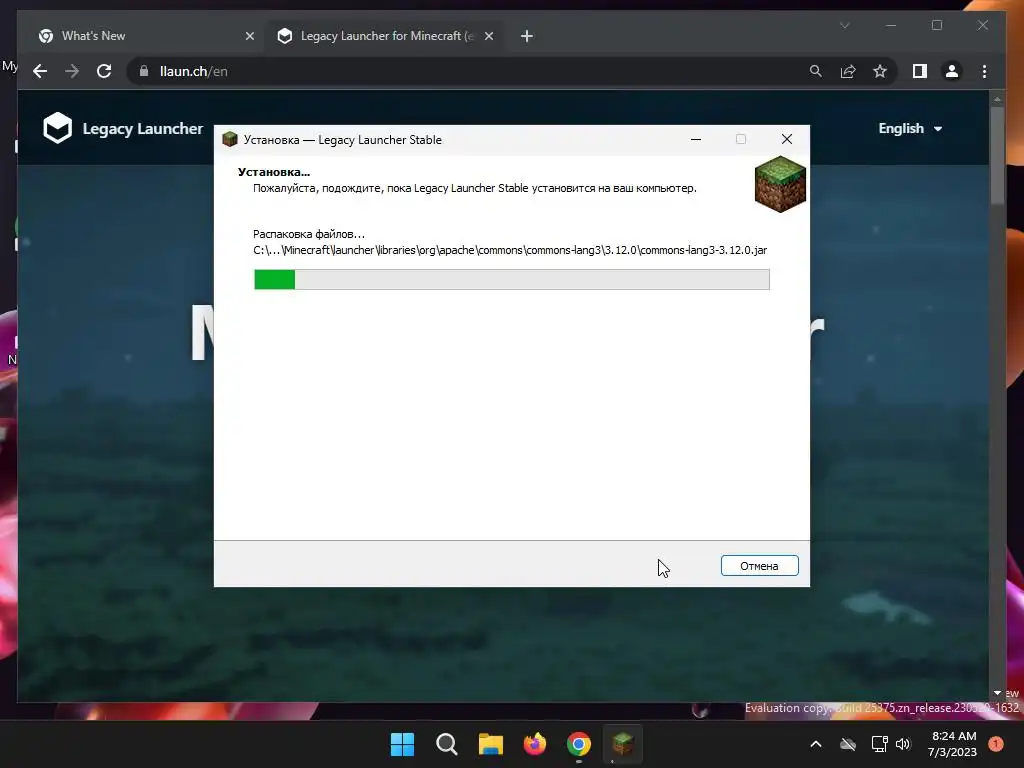Minimize the Установка installer window
This screenshot has width=1024, height=768.
(x=696, y=139)
